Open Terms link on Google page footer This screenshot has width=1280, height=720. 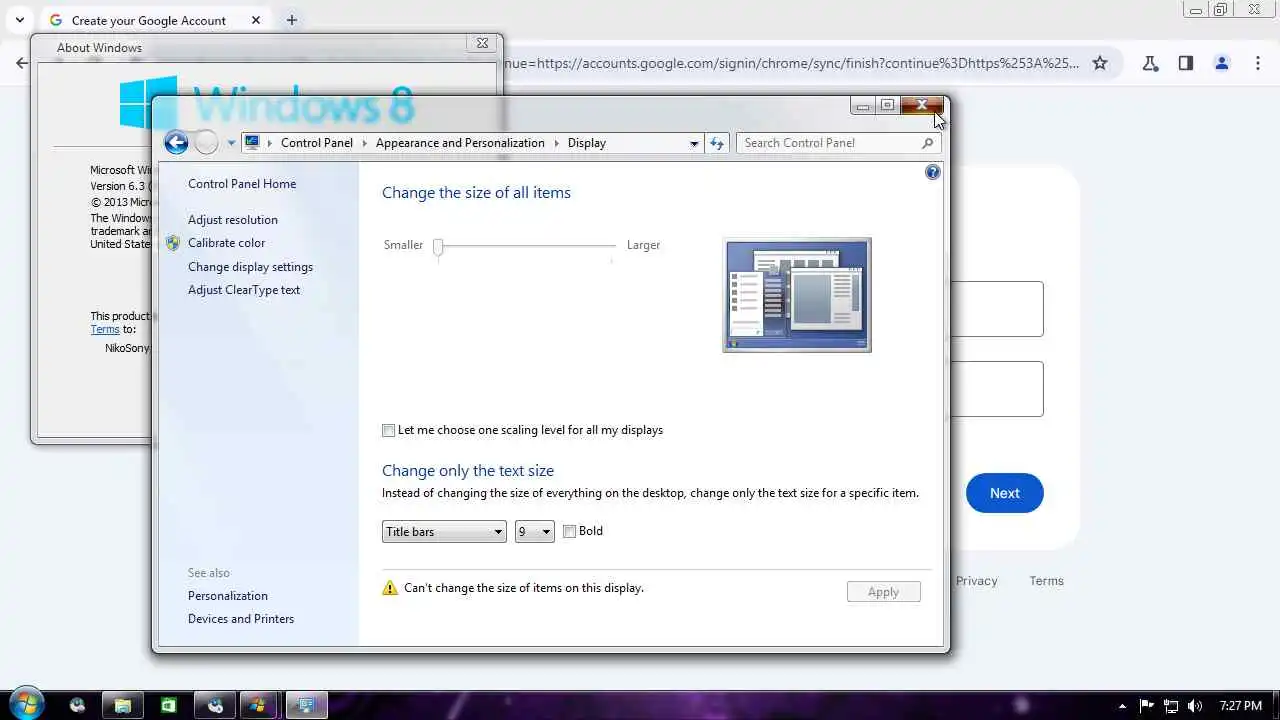[1047, 581]
